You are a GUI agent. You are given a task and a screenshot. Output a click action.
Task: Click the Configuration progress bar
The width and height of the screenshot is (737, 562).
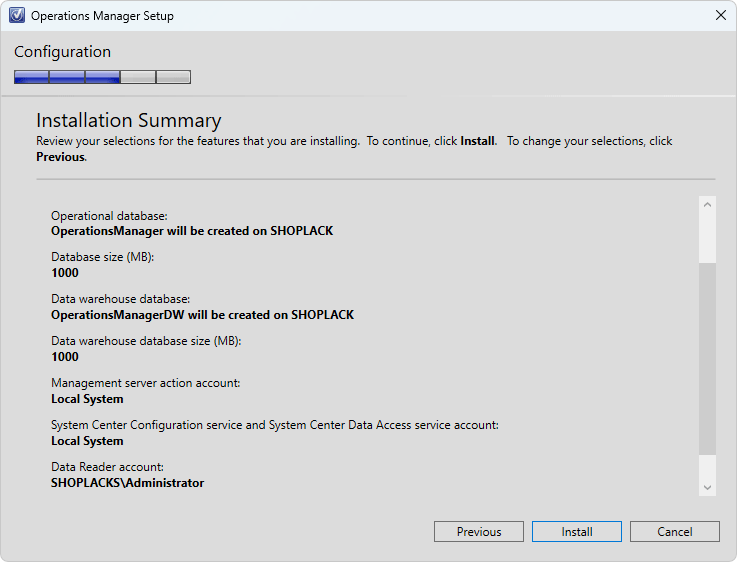[x=102, y=77]
